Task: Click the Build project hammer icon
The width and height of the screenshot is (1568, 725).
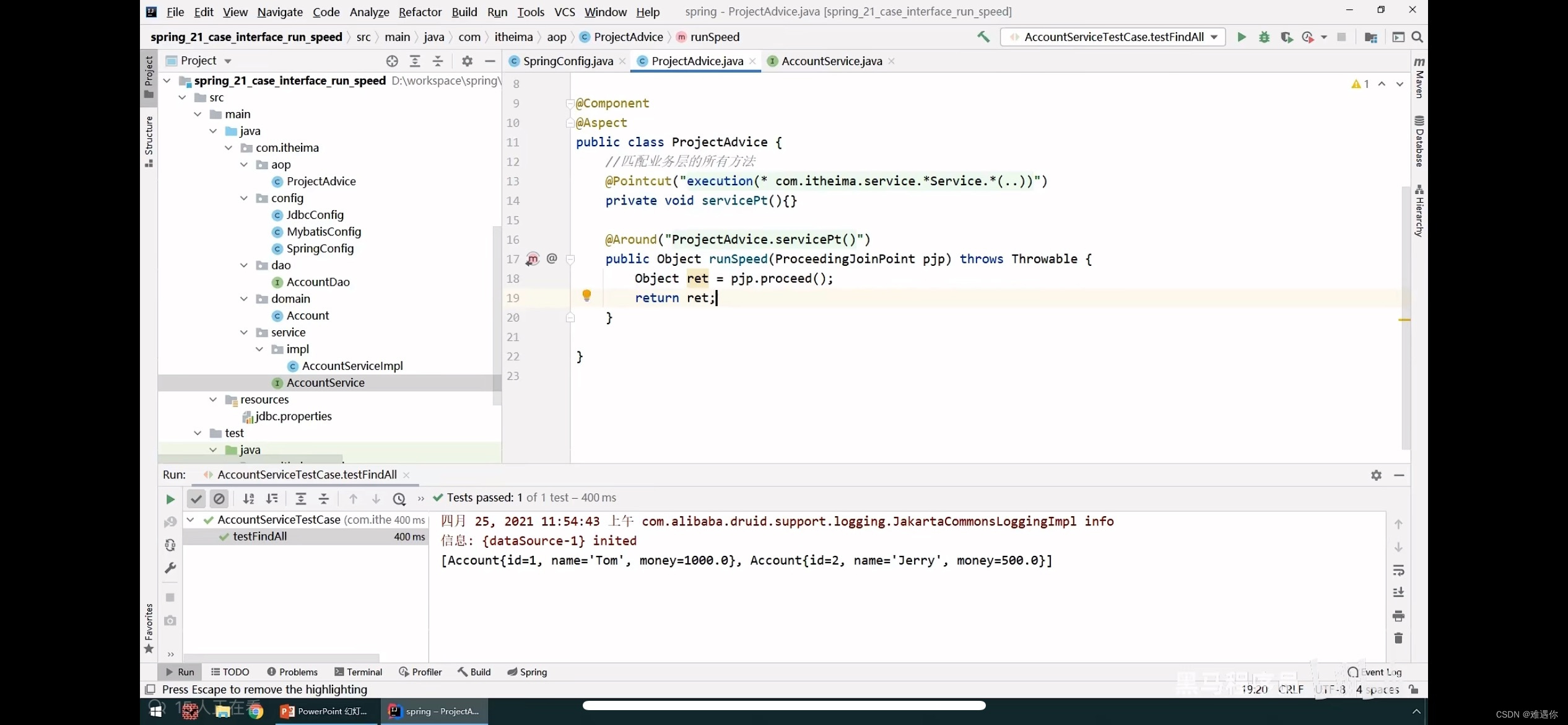Action: point(983,37)
